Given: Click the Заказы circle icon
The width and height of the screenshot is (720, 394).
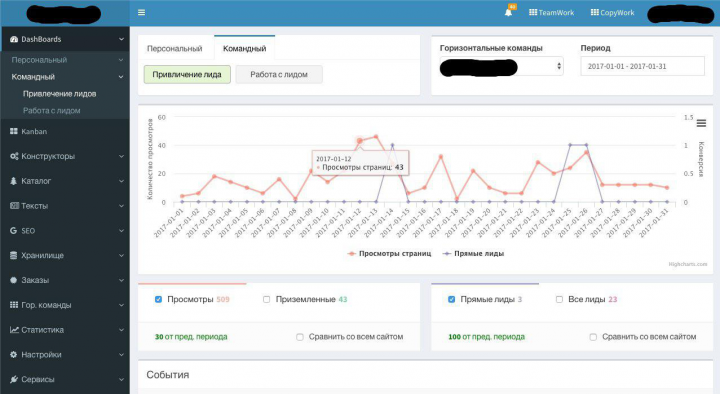Looking at the screenshot, I should coord(14,280).
